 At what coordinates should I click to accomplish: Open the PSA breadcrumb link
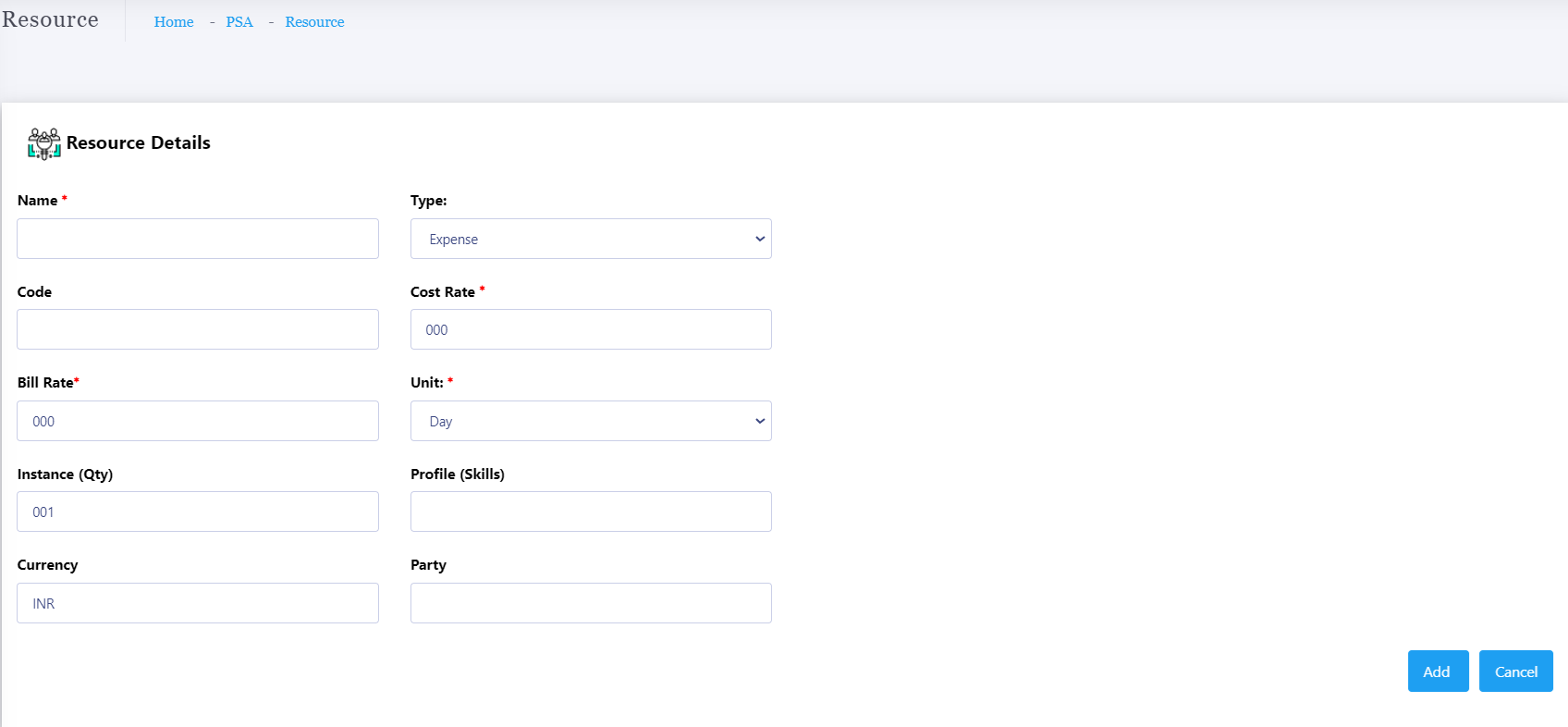pyautogui.click(x=239, y=22)
